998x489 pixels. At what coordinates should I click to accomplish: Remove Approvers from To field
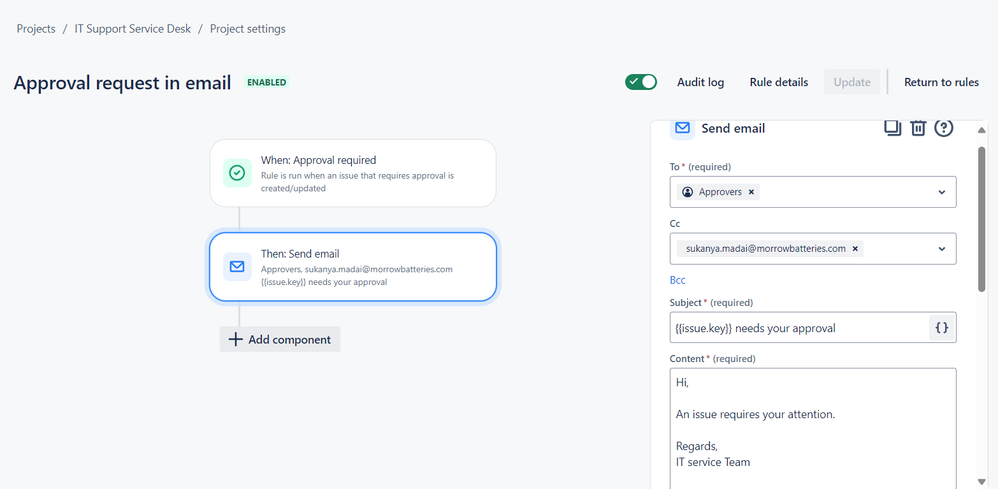coord(751,192)
